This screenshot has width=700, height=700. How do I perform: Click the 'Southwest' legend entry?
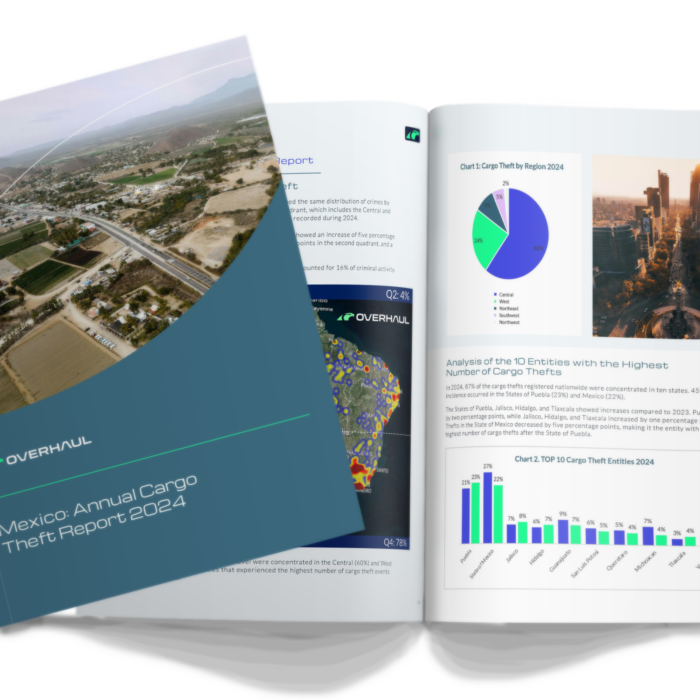pos(506,315)
